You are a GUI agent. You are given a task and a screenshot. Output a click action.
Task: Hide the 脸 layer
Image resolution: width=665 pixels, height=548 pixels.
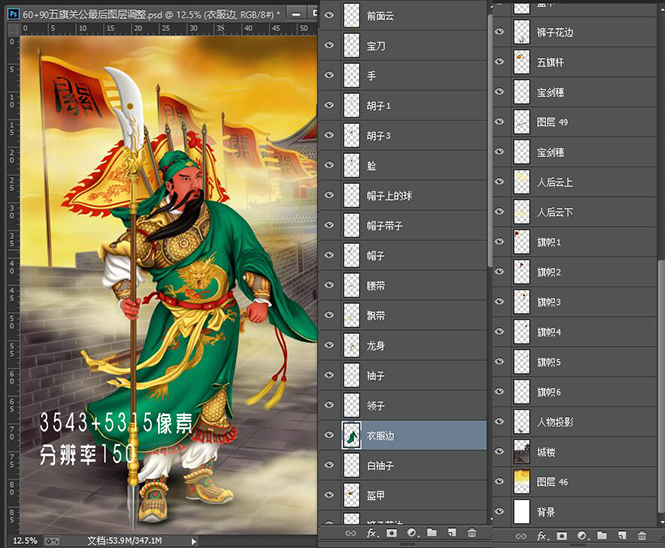329,165
